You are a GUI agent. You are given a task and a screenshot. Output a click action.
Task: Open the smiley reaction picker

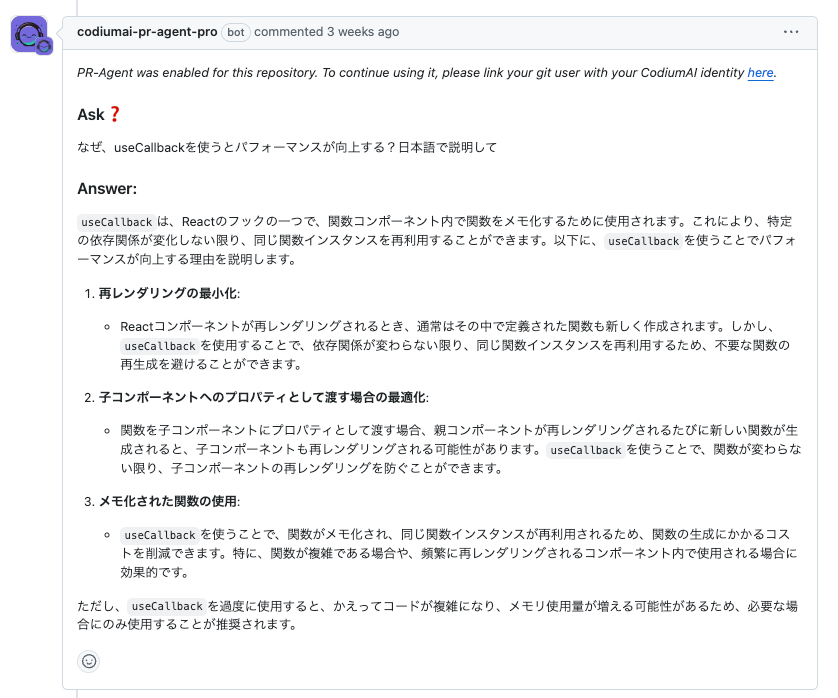88,662
